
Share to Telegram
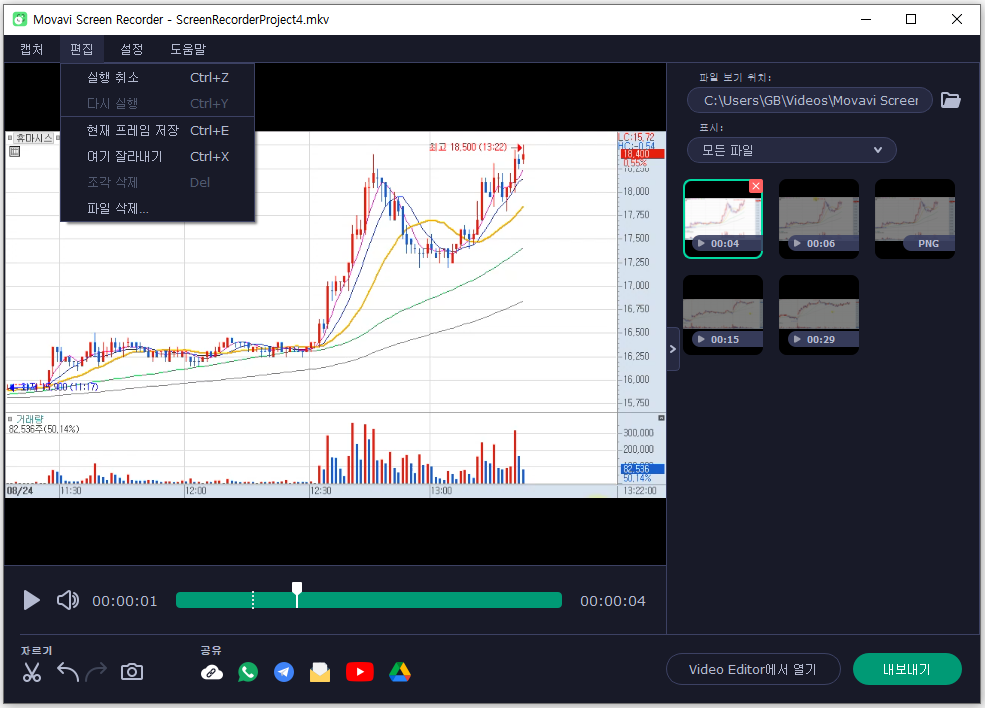(284, 672)
